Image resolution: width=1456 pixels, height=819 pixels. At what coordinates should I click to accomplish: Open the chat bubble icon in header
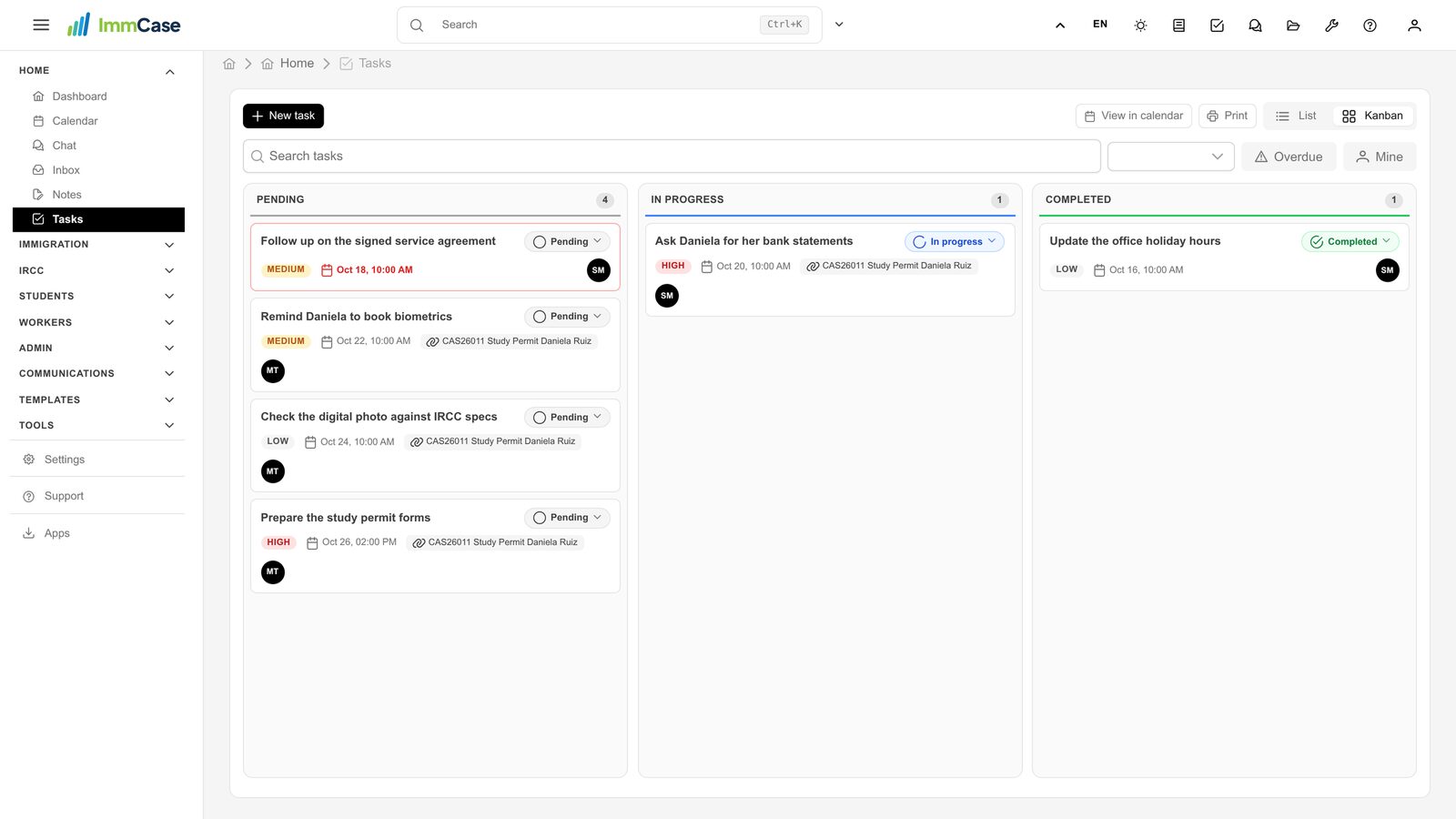[1255, 25]
